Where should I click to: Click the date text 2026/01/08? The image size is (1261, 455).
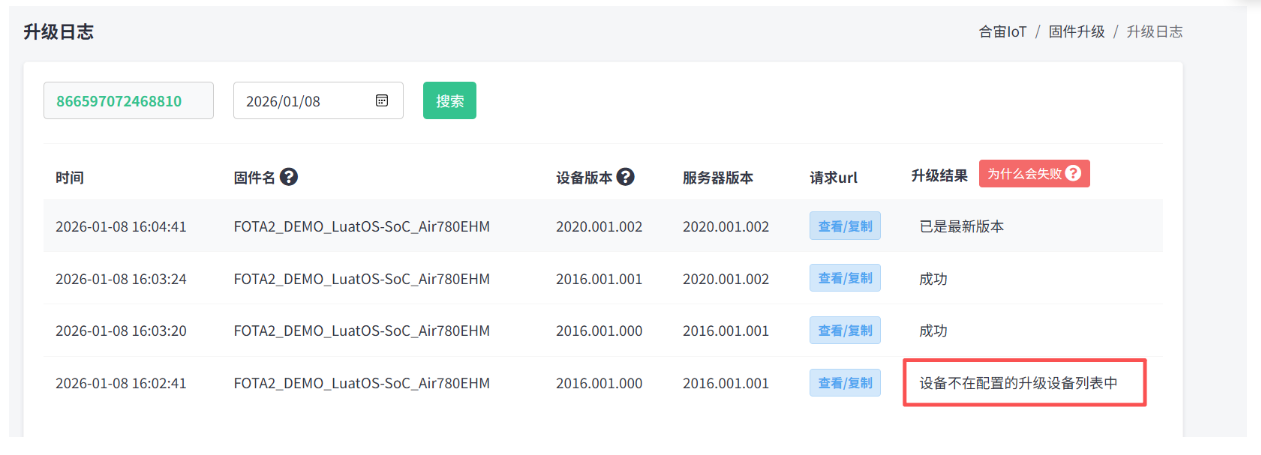pyautogui.click(x=283, y=101)
